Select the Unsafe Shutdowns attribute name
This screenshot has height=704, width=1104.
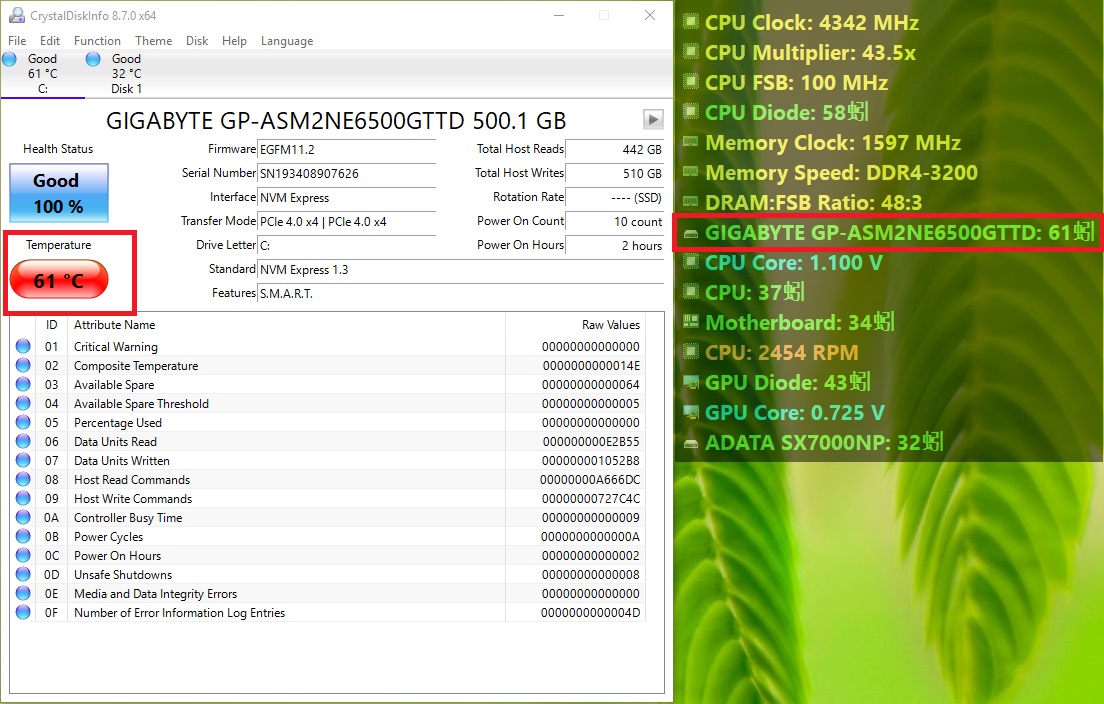tap(123, 574)
